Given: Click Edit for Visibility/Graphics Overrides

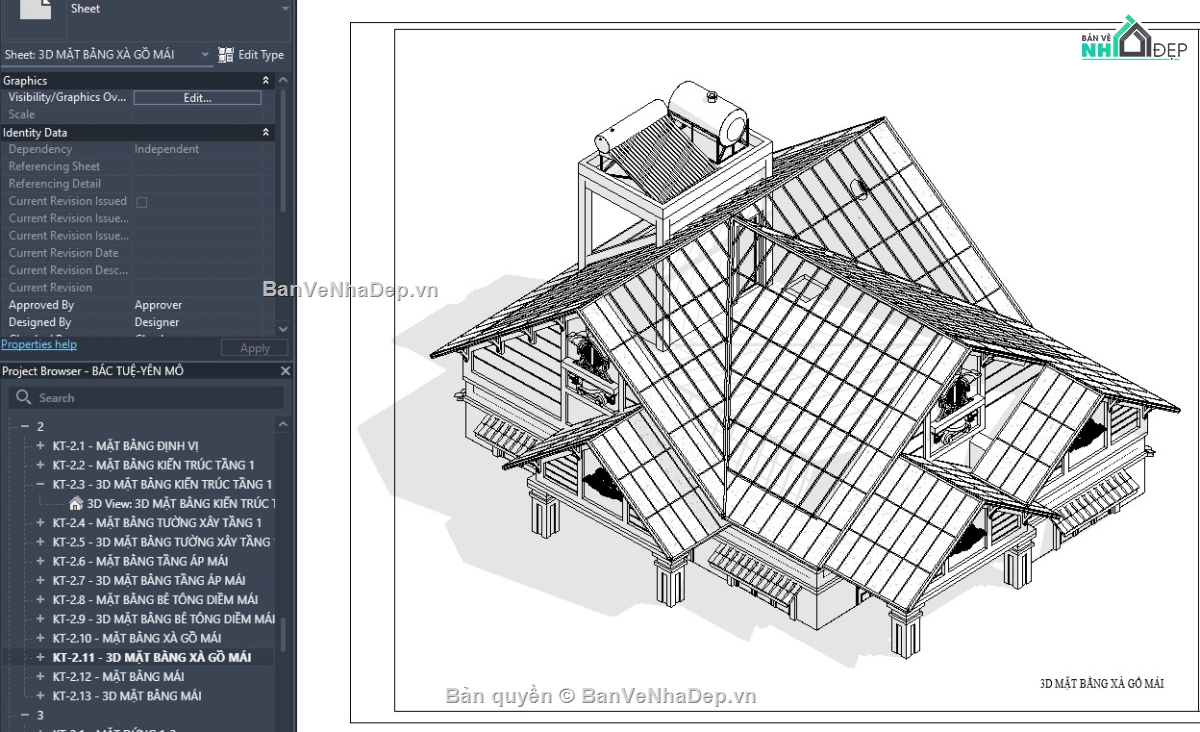Looking at the screenshot, I should click(x=197, y=98).
